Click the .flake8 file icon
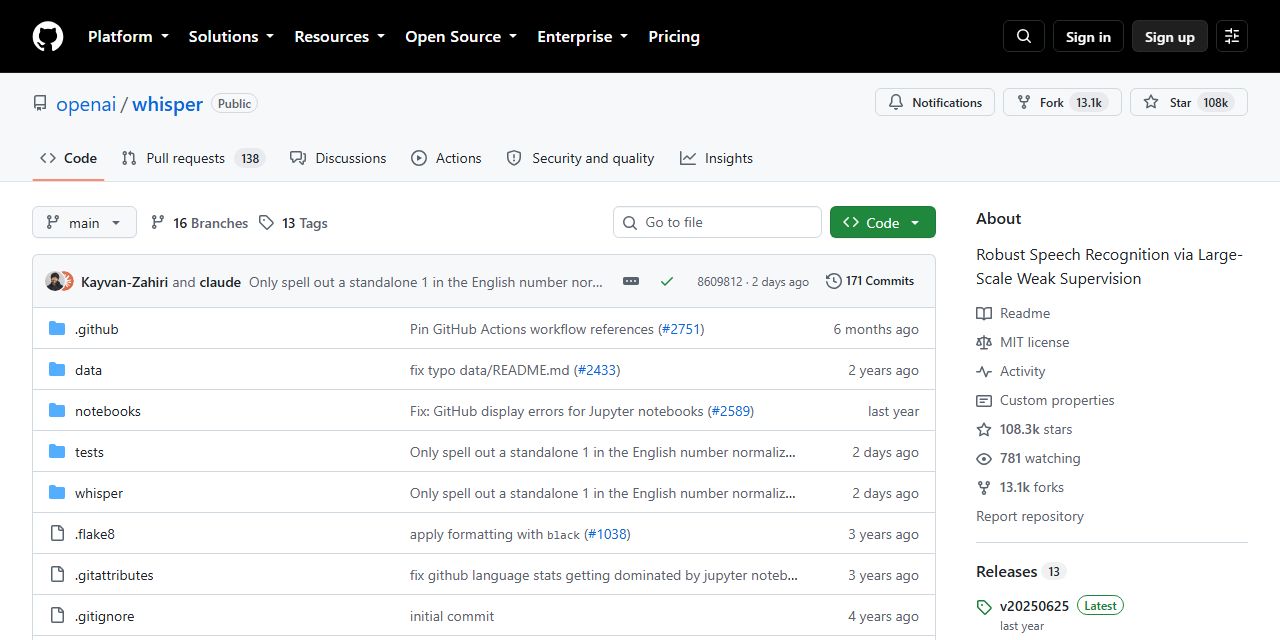Image resolution: width=1280 pixels, height=640 pixels. [x=57, y=534]
